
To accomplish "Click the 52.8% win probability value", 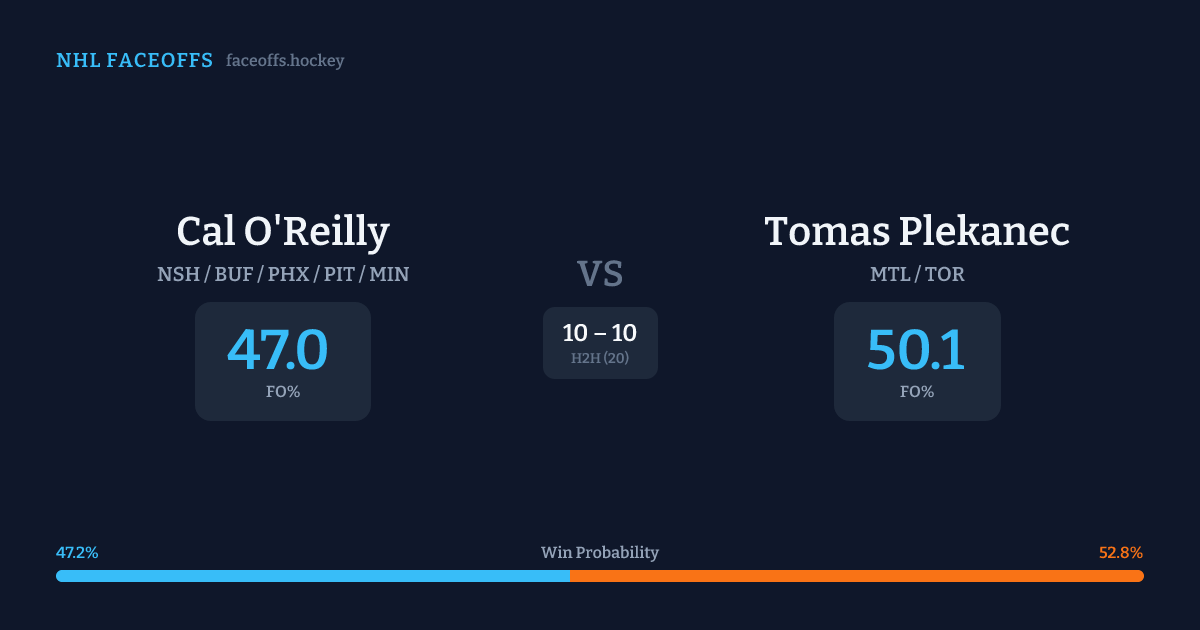I will [x=1121, y=552].
